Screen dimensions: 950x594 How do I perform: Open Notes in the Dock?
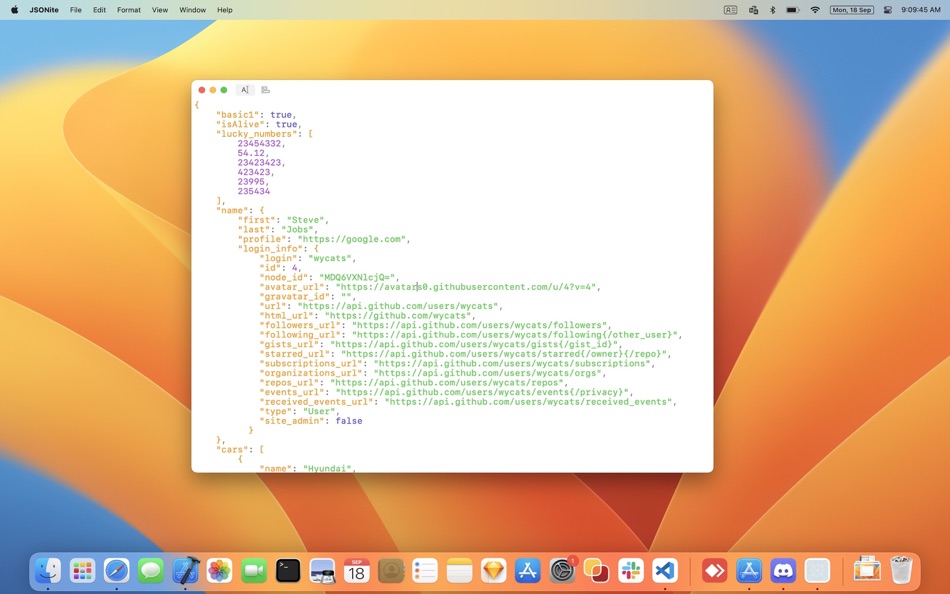coord(459,570)
